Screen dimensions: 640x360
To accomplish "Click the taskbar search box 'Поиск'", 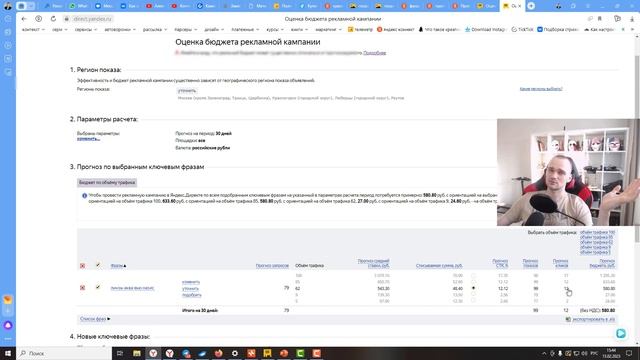I will (x=64, y=353).
